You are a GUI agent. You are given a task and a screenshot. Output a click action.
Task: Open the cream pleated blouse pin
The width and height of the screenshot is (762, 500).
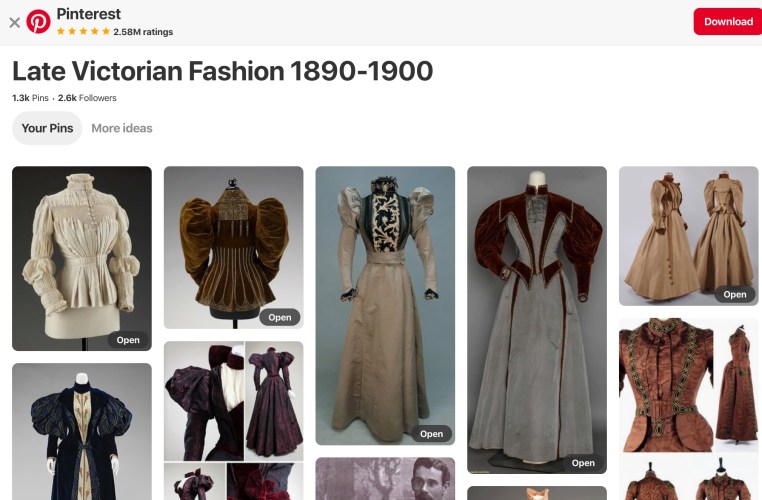pyautogui.click(x=81, y=250)
